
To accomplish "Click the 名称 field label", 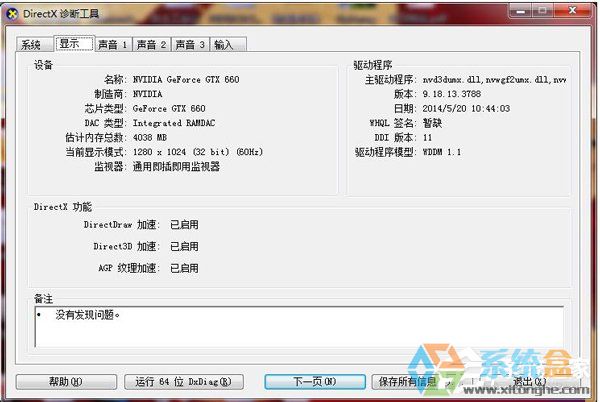I will click(x=115, y=80).
